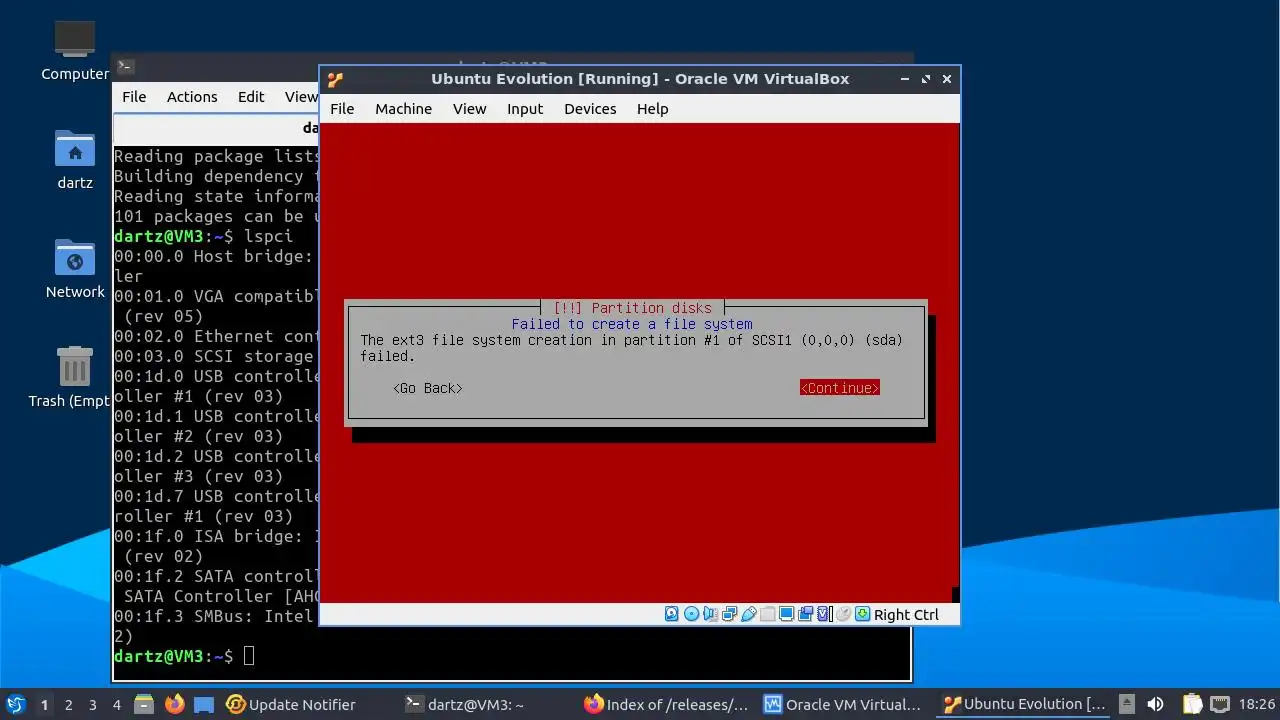Click the green keyboard capture arrow icon

tap(863, 614)
